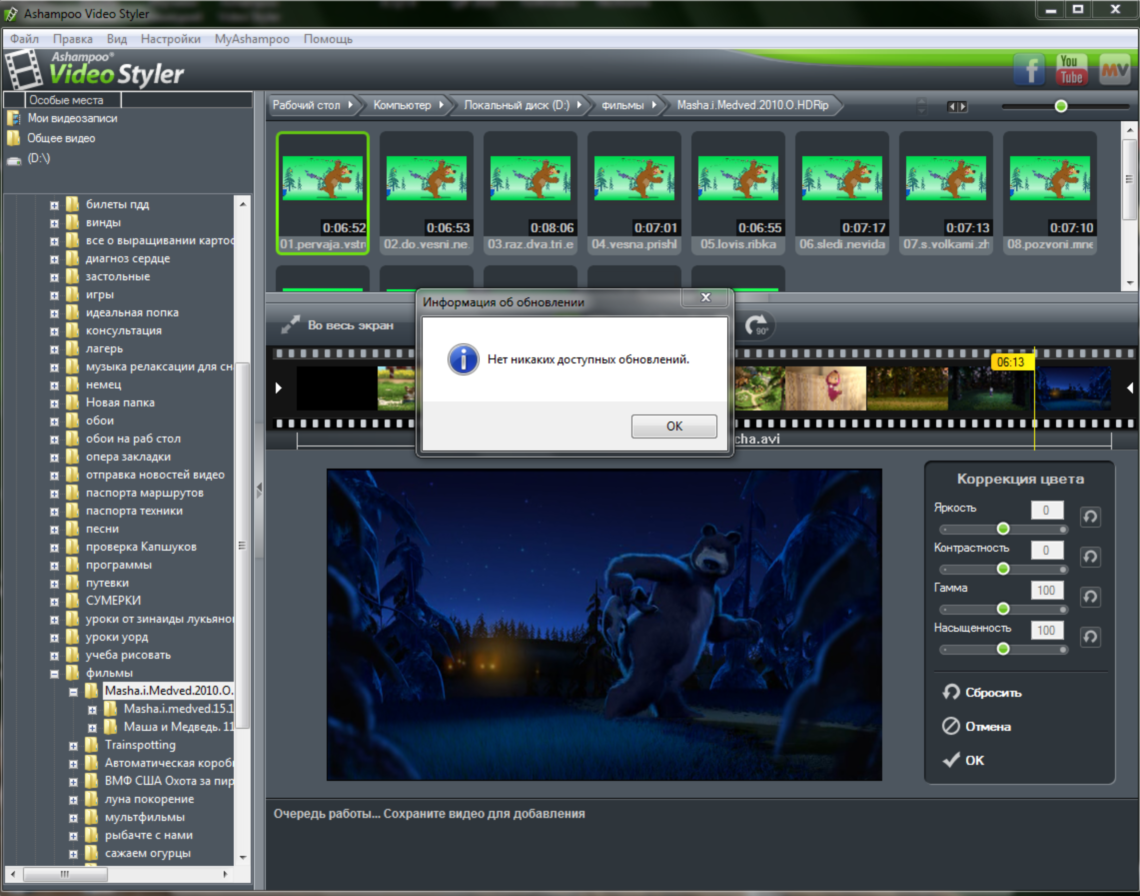Open the Файл menu
Screen dimensions: 1140x896
tap(25, 39)
